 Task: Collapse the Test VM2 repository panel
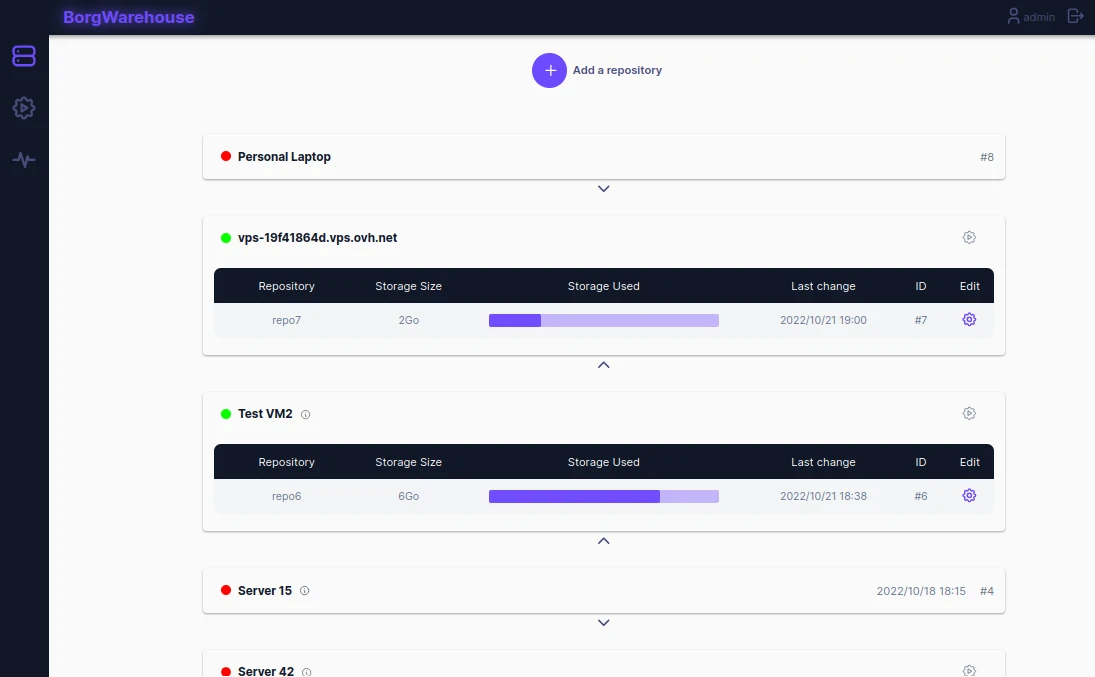[x=603, y=541]
